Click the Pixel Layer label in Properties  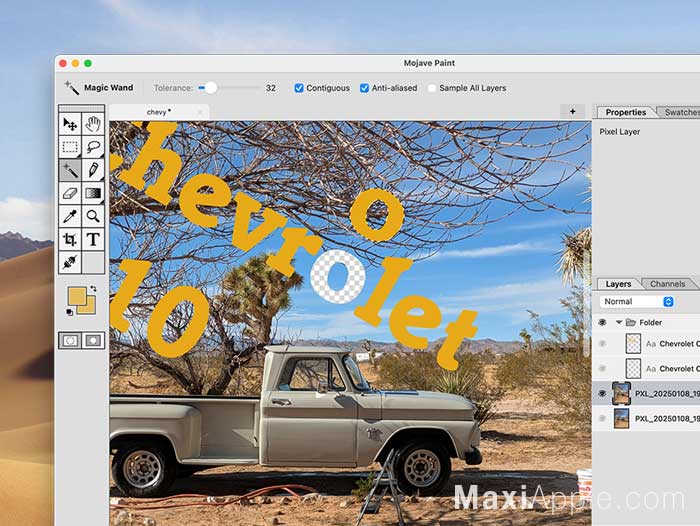tap(620, 132)
